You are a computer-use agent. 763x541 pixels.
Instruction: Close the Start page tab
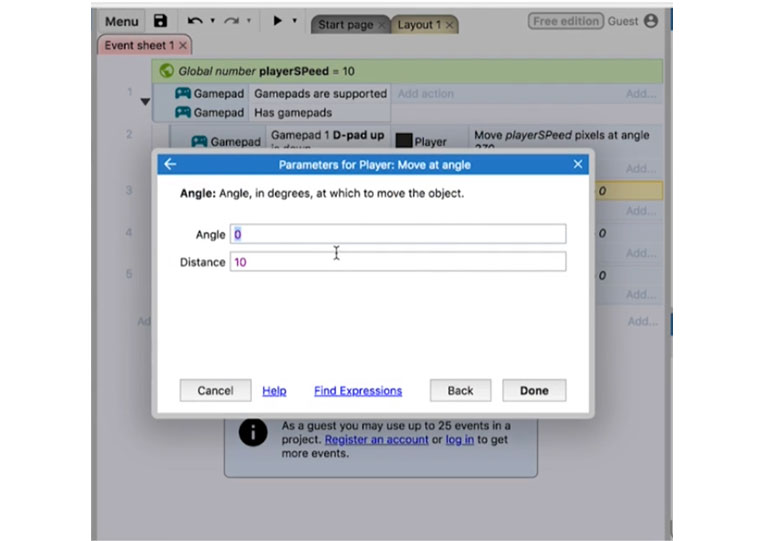pyautogui.click(x=382, y=25)
